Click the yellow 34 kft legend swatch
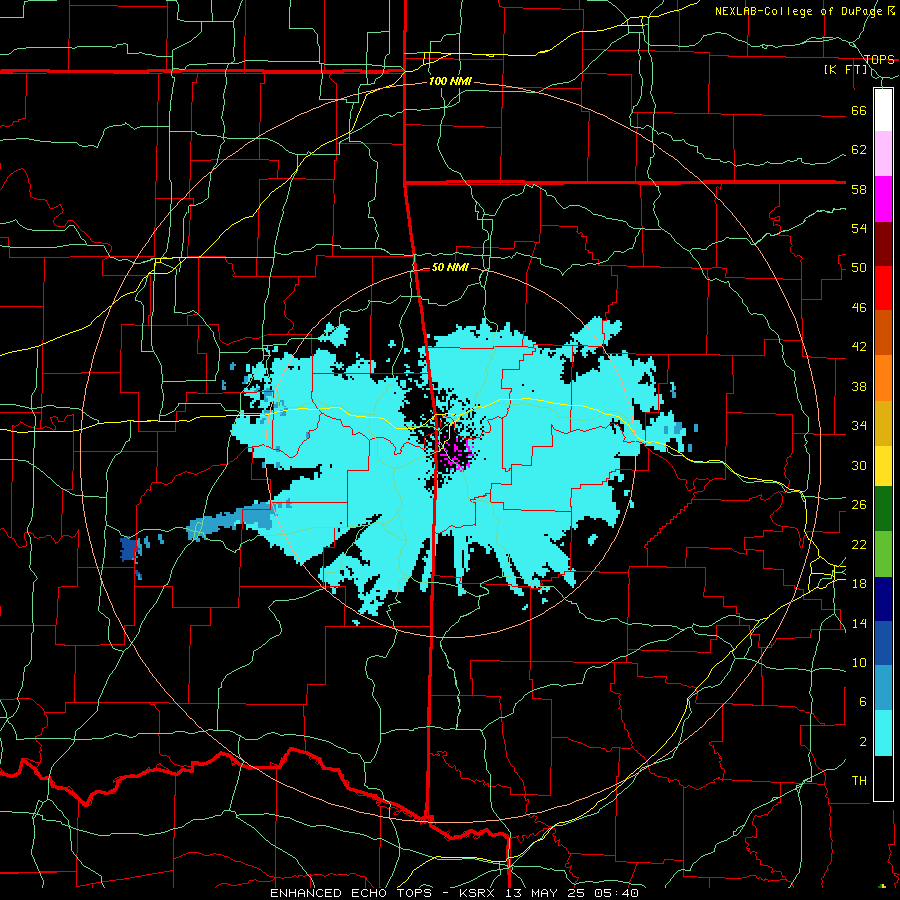This screenshot has width=900, height=900. pos(883,465)
